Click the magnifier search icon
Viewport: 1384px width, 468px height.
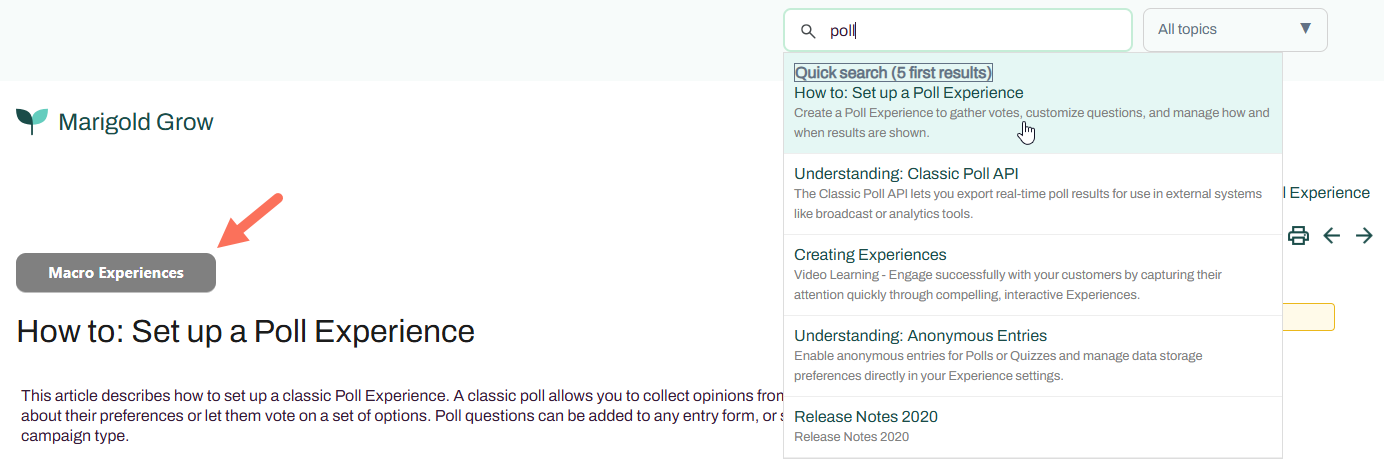click(x=809, y=31)
